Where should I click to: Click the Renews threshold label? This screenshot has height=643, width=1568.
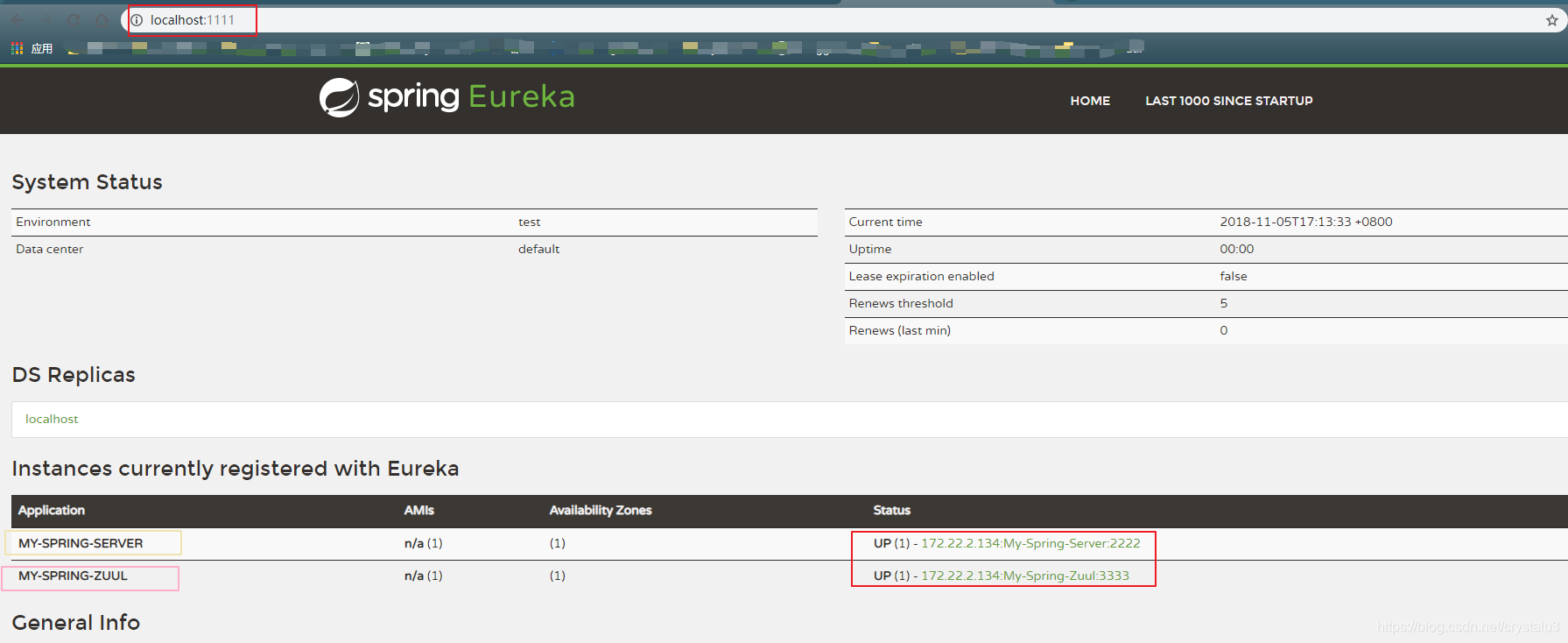click(901, 303)
